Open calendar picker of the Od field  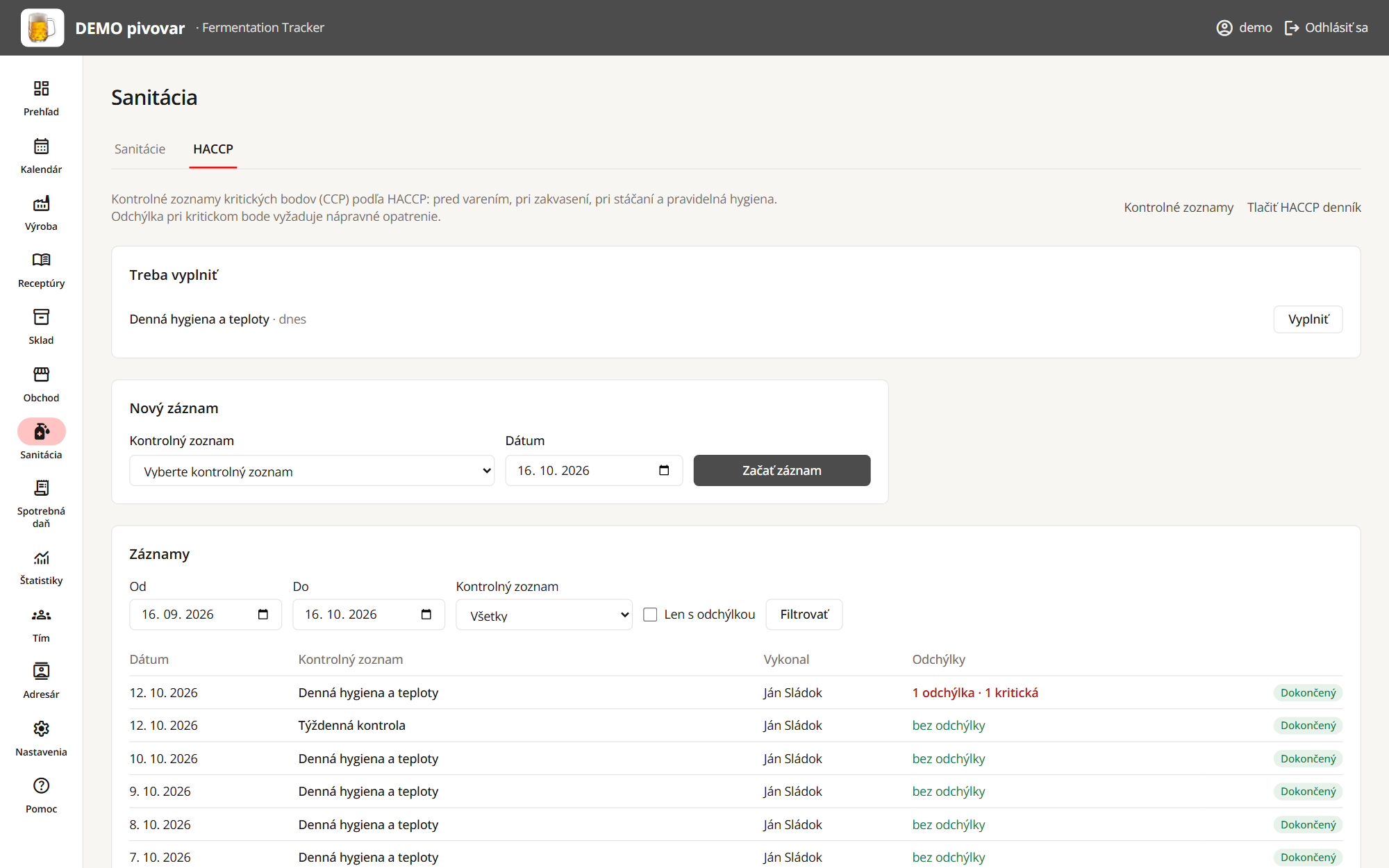[263, 615]
